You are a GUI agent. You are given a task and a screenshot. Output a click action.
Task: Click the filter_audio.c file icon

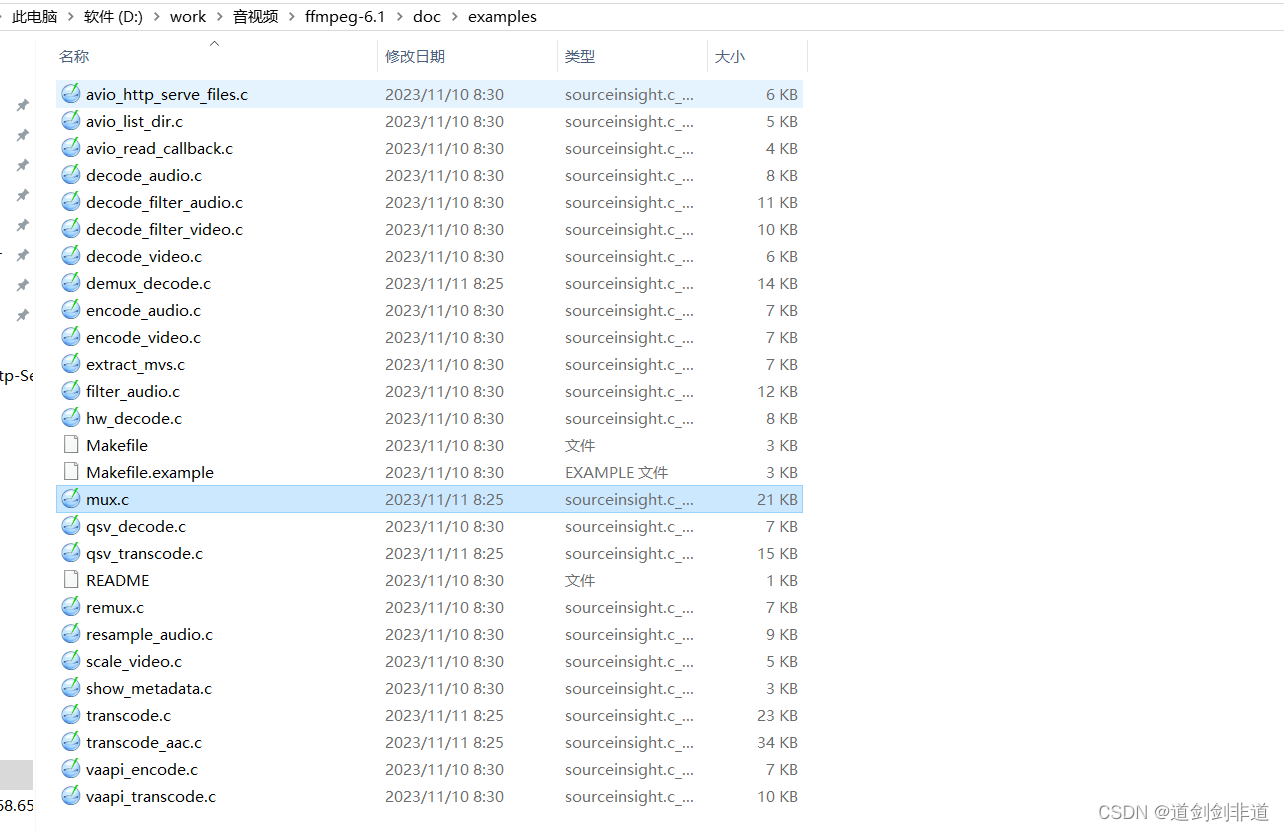[70, 391]
